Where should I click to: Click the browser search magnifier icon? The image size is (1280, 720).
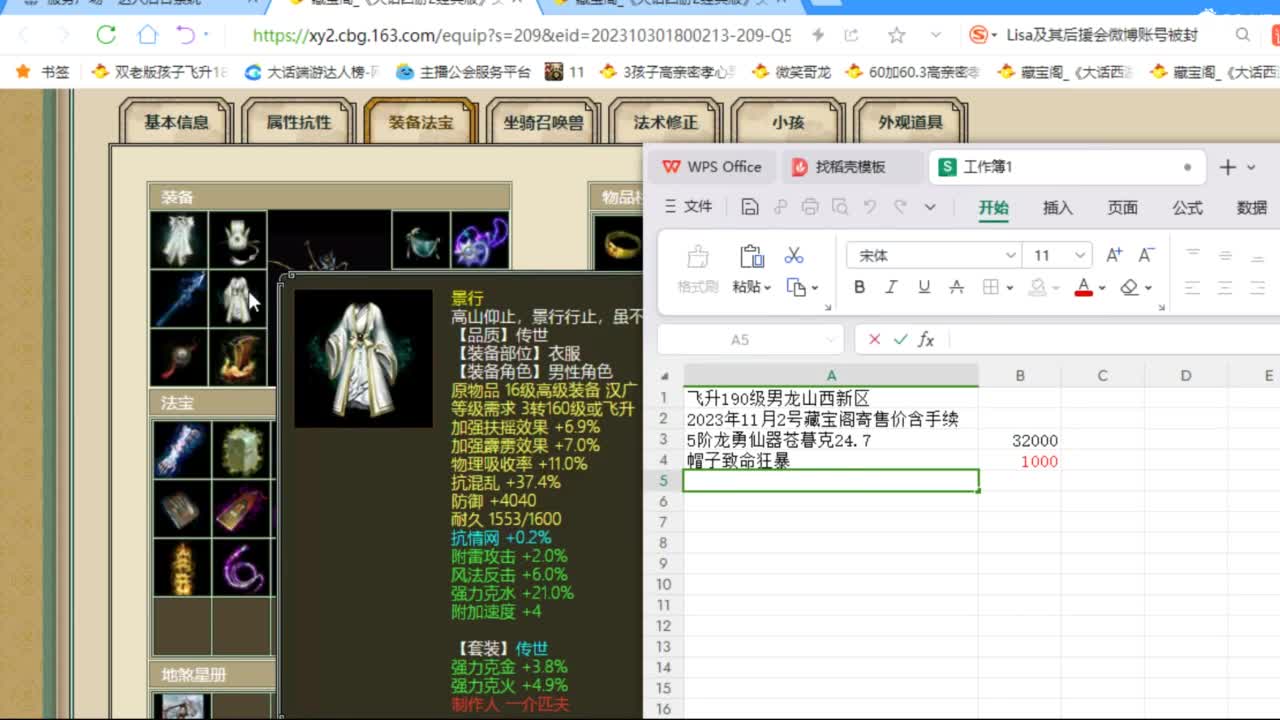[x=1243, y=35]
